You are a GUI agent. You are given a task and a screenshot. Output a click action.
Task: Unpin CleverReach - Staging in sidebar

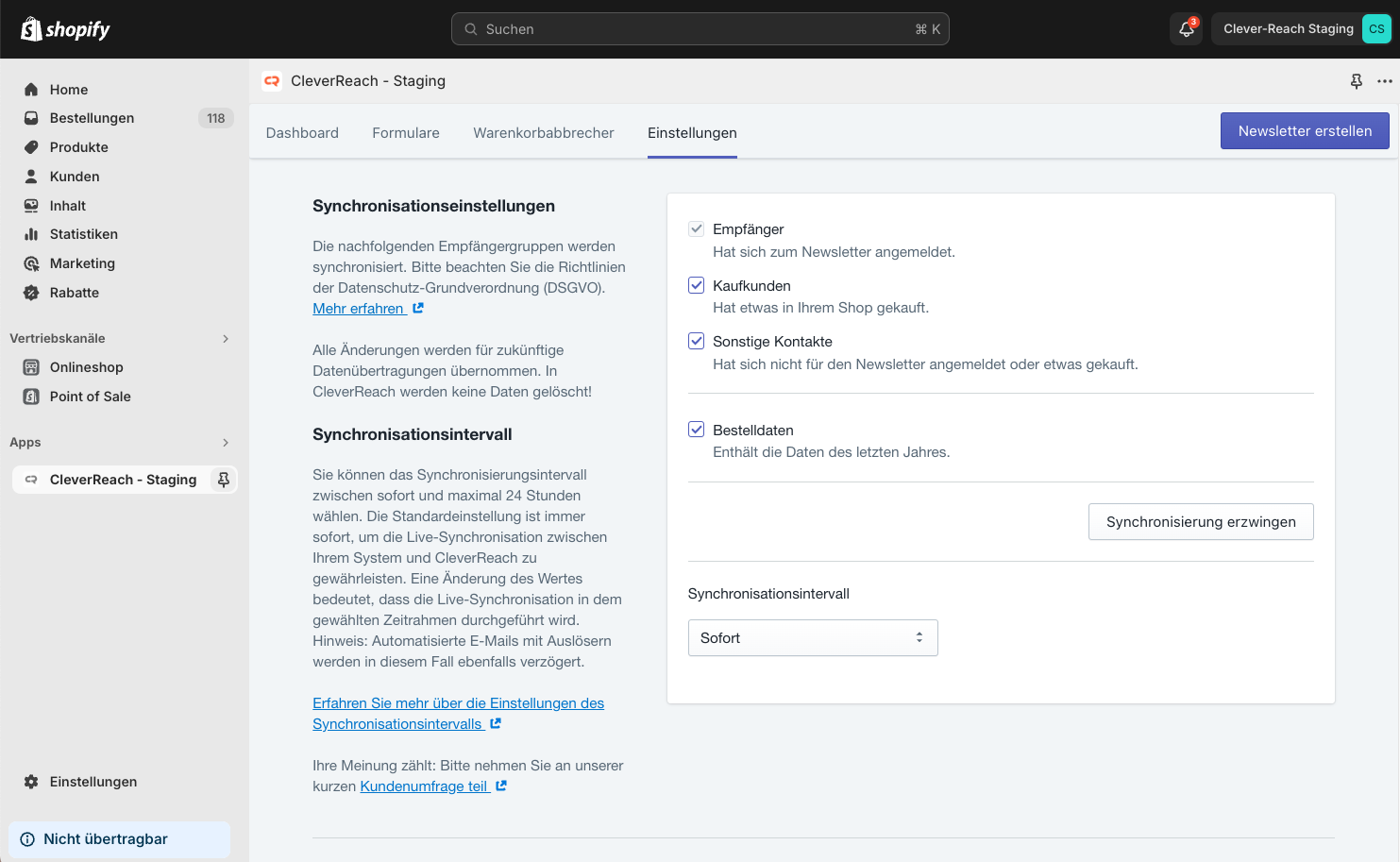pos(224,480)
